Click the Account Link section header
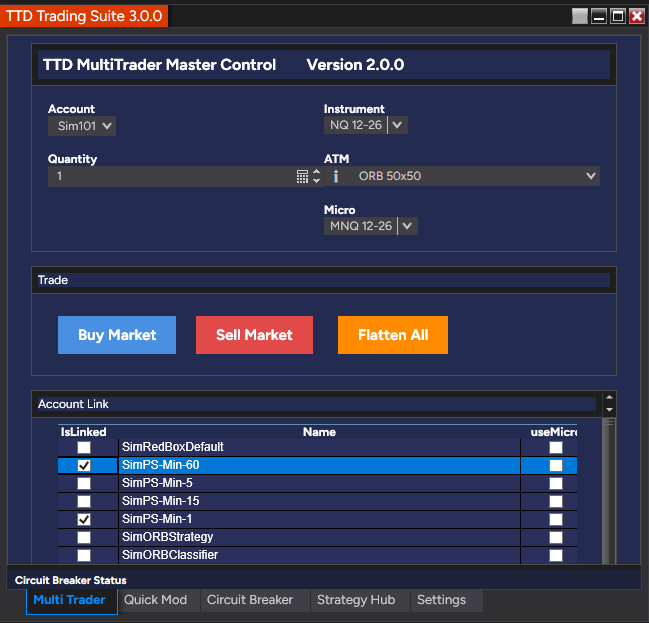The width and height of the screenshot is (649, 623). [x=317, y=404]
